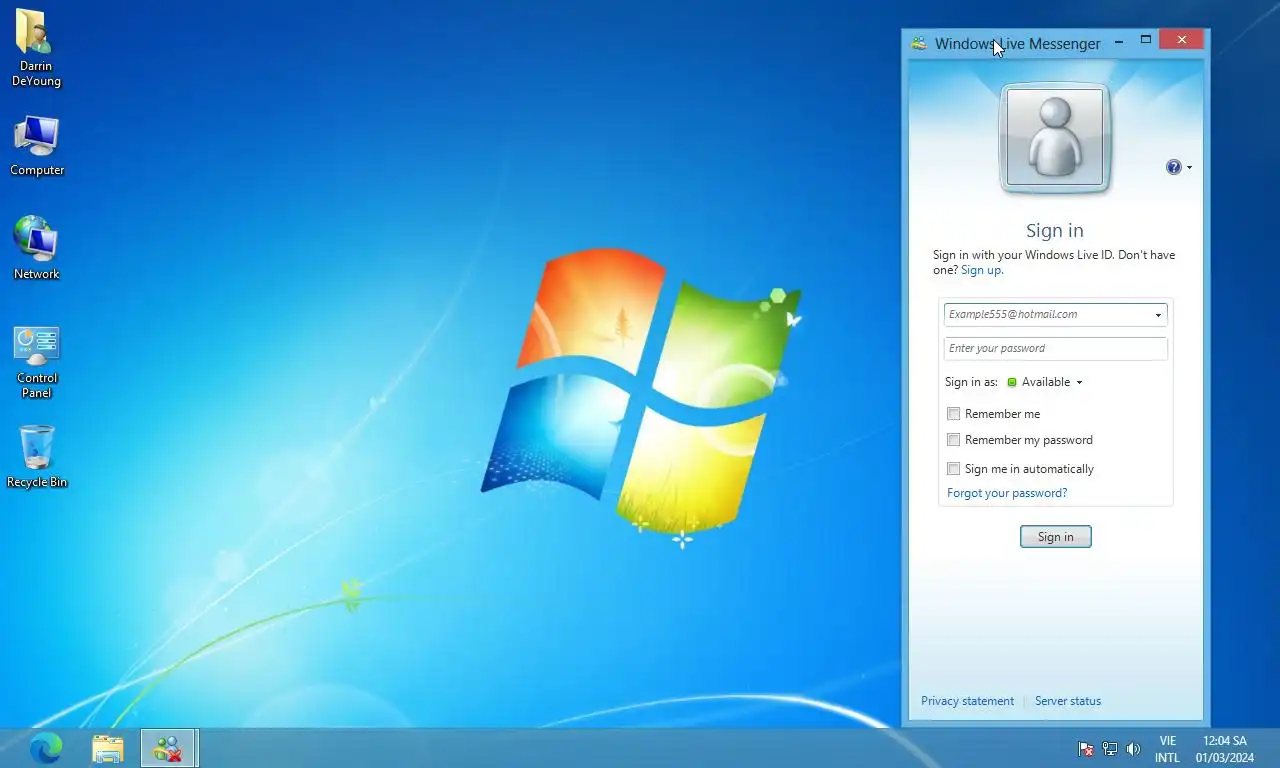The width and height of the screenshot is (1280, 768).
Task: Open the Privacy statement link
Action: [x=967, y=701]
